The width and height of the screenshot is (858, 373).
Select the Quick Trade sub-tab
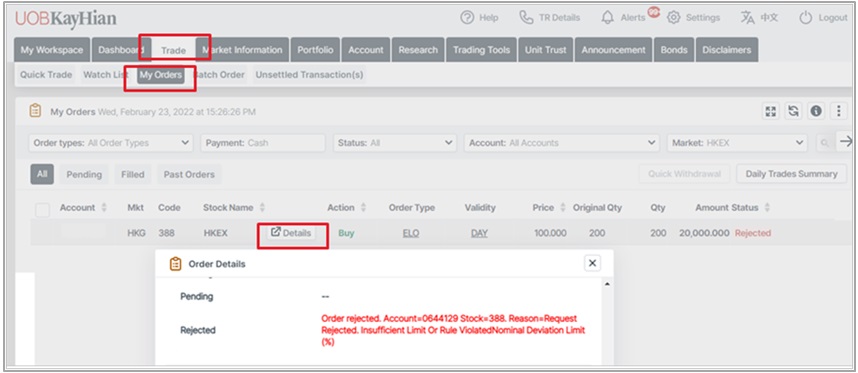point(46,75)
